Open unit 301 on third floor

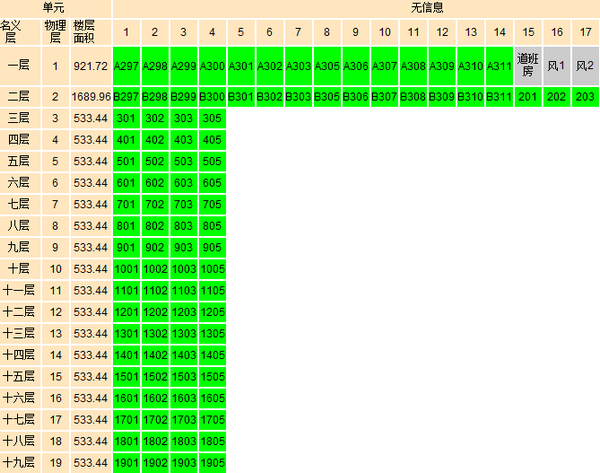(126, 118)
